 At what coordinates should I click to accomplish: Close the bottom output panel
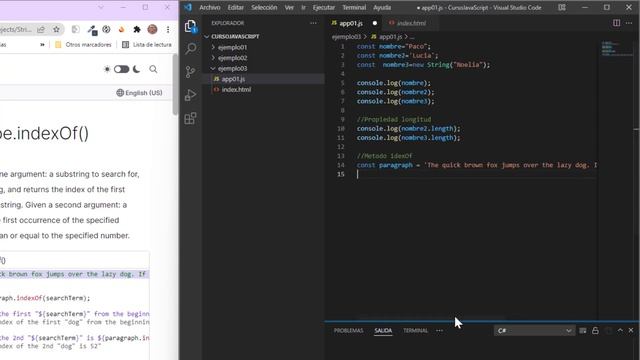point(631,330)
